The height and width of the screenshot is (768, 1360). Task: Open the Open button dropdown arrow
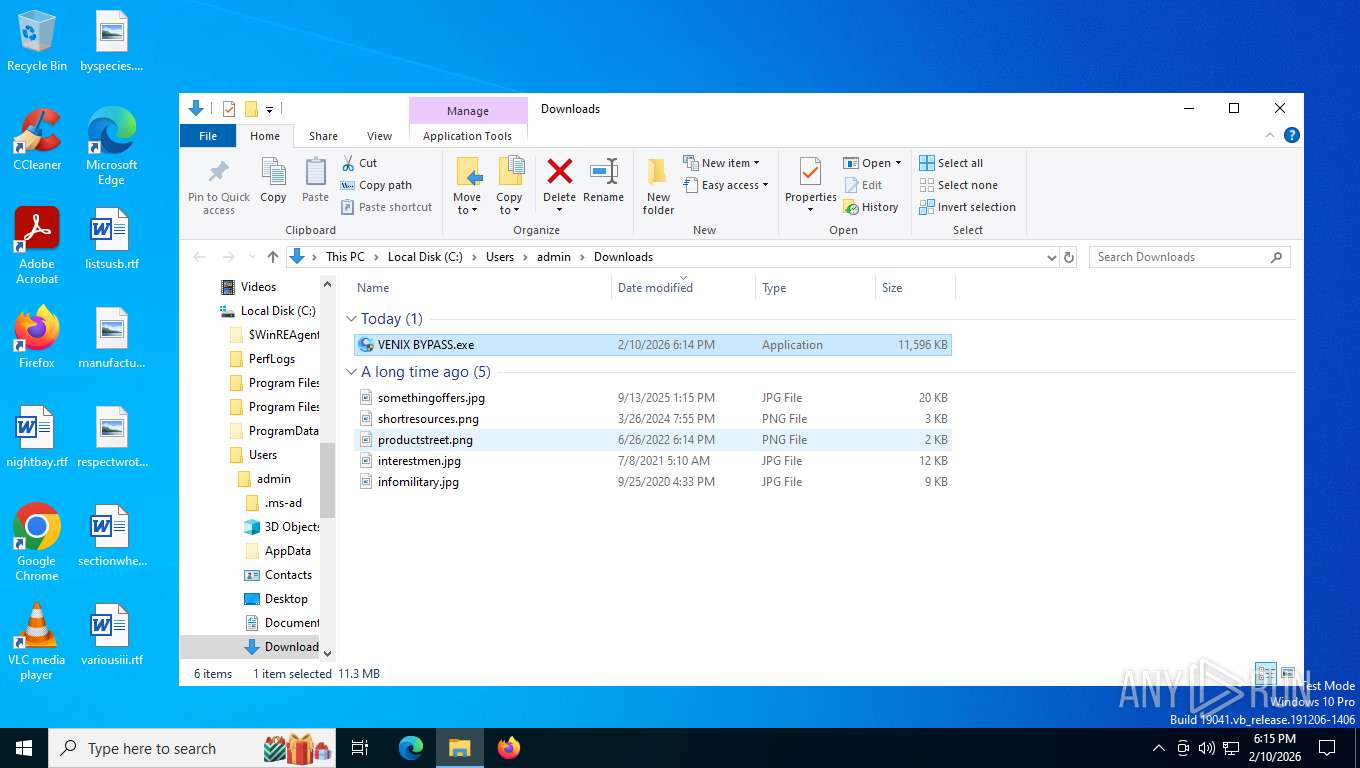(x=898, y=163)
